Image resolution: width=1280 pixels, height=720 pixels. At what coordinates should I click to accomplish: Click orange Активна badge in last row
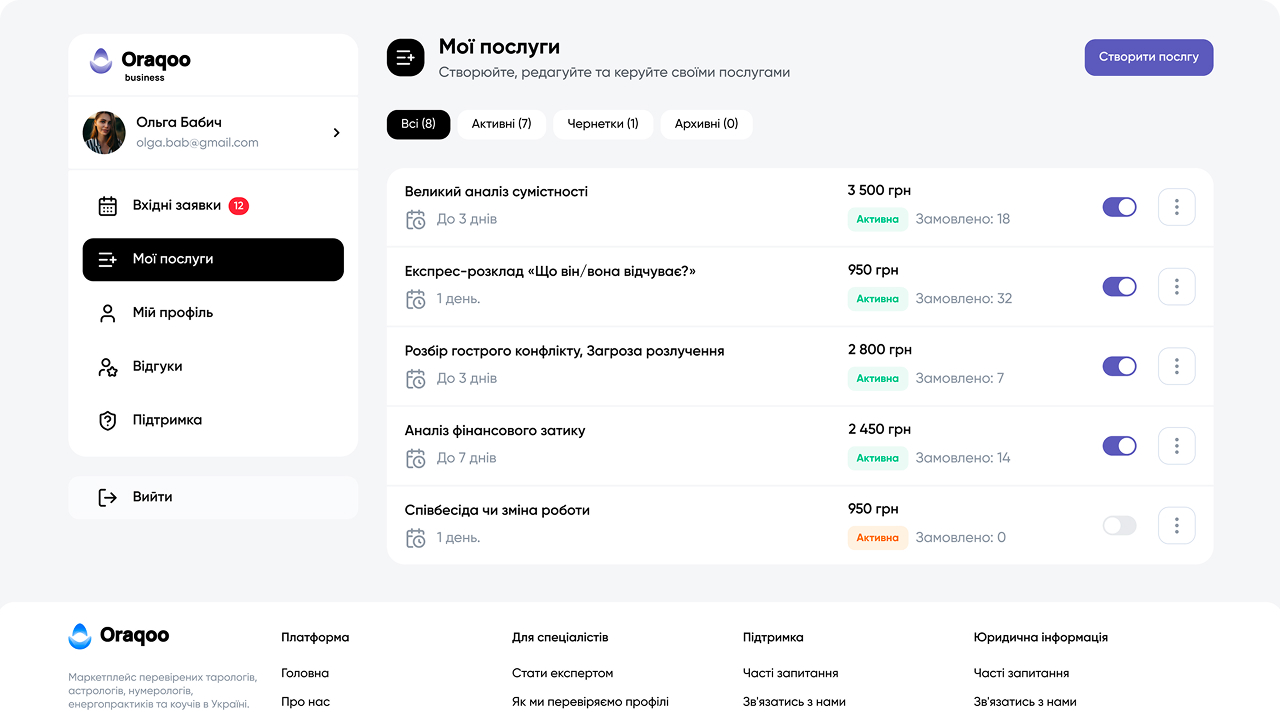click(878, 538)
